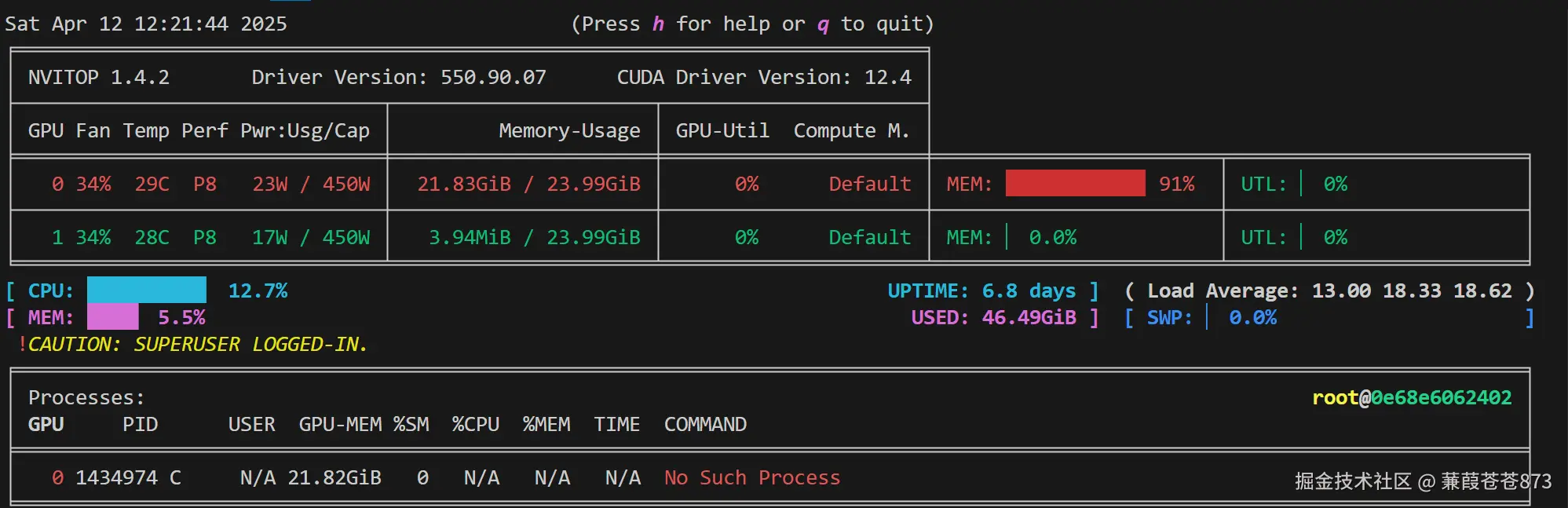Click the magenta host MEM usage bar
This screenshot has height=508, width=1568.
(x=112, y=317)
